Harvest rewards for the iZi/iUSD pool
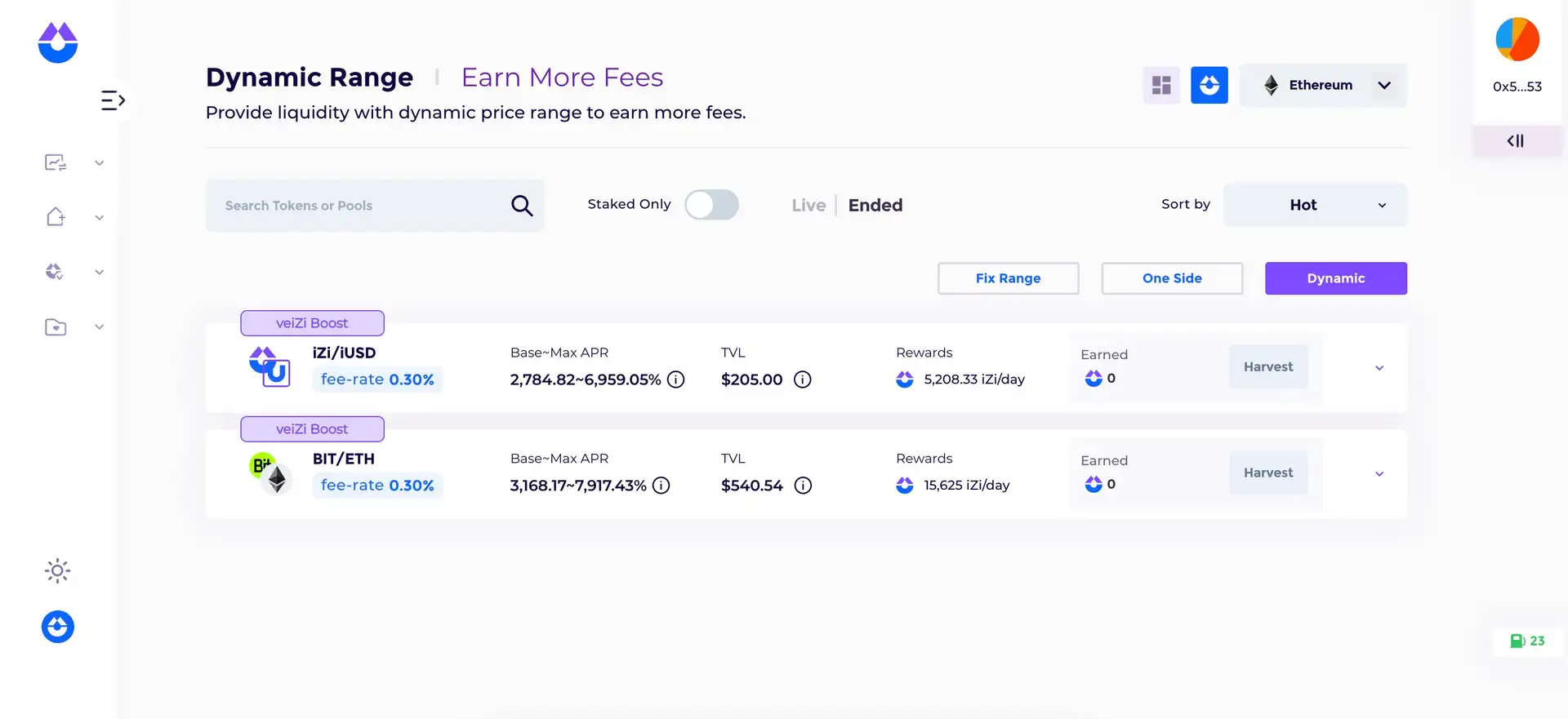 (x=1268, y=367)
